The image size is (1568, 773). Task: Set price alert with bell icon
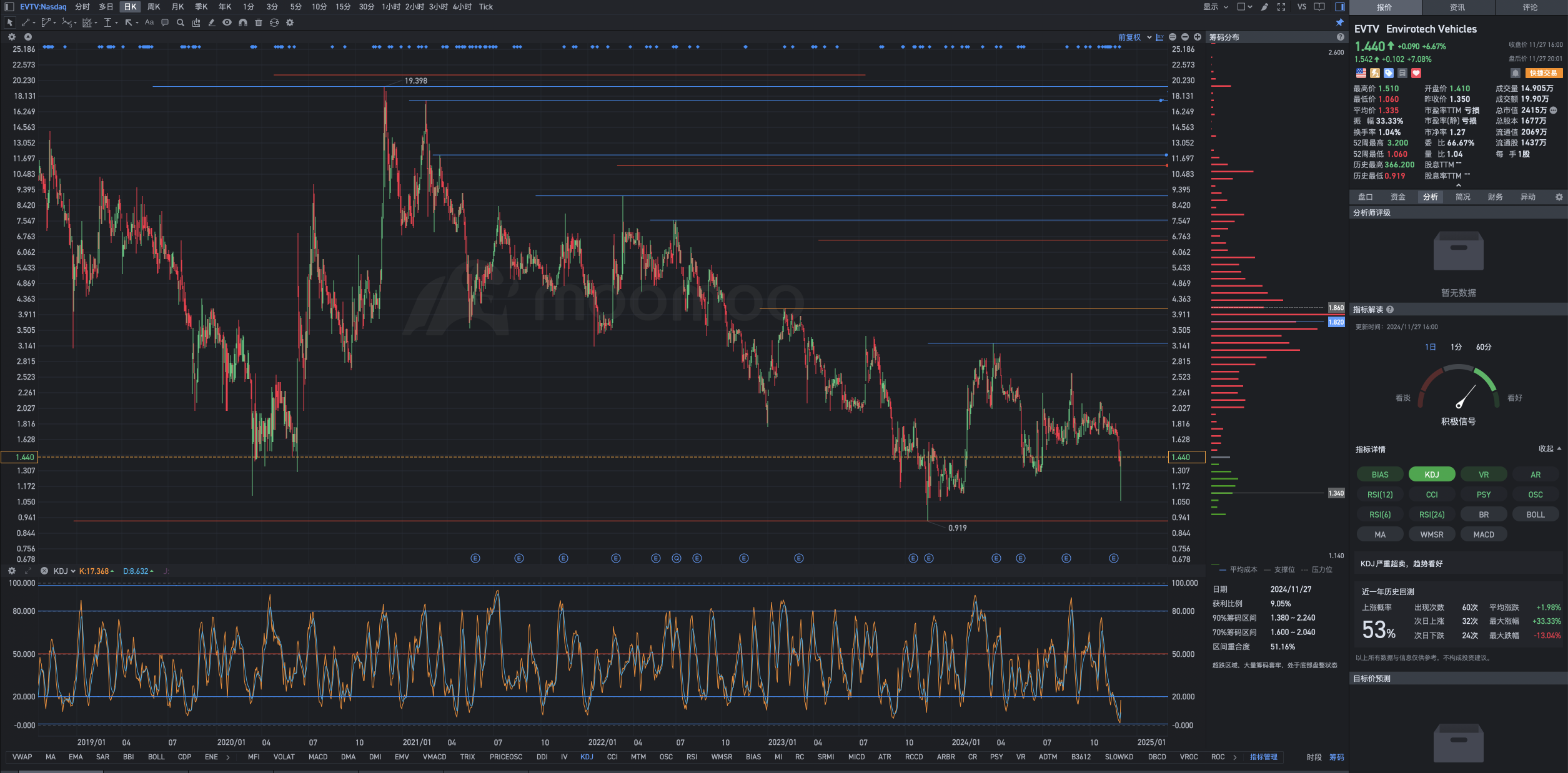click(1516, 73)
